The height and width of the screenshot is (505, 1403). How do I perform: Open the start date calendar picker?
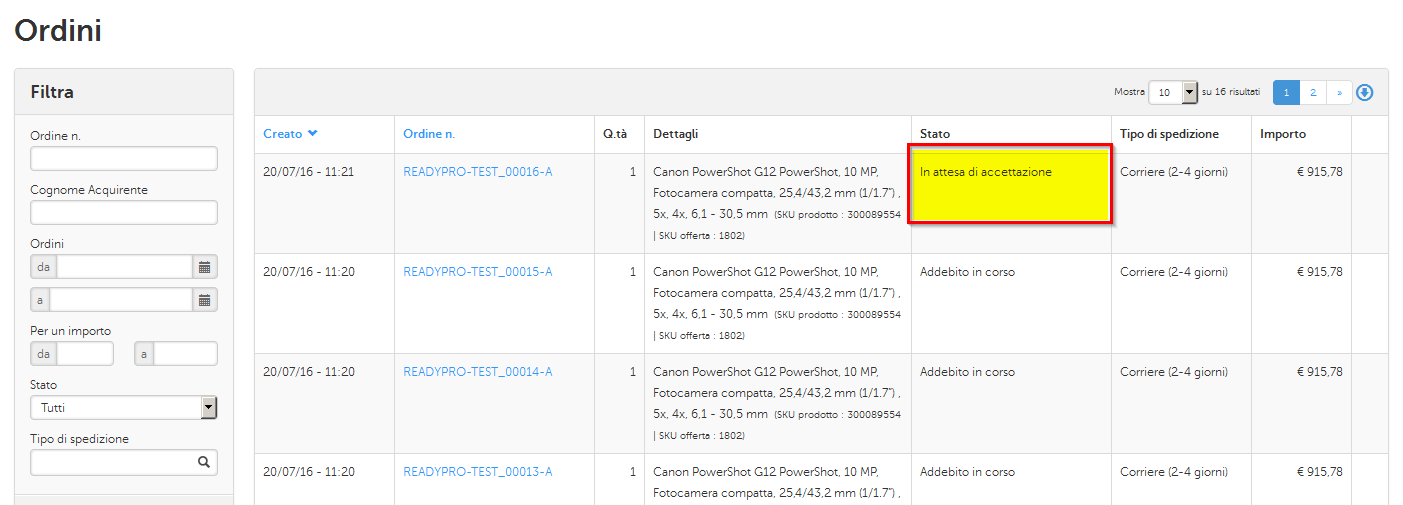[205, 267]
